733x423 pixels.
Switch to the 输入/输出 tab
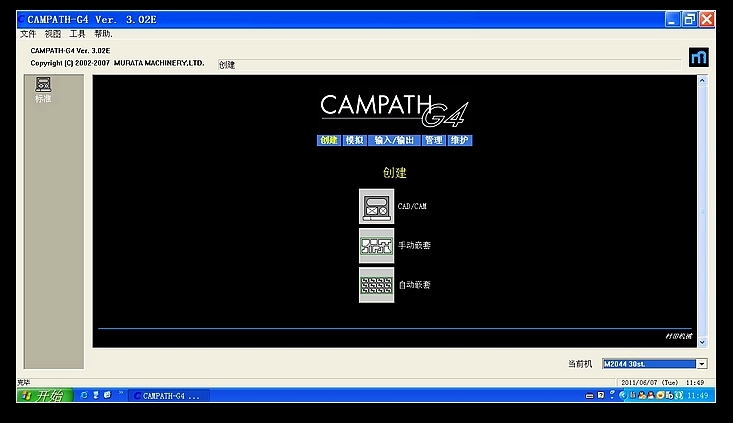click(x=394, y=140)
